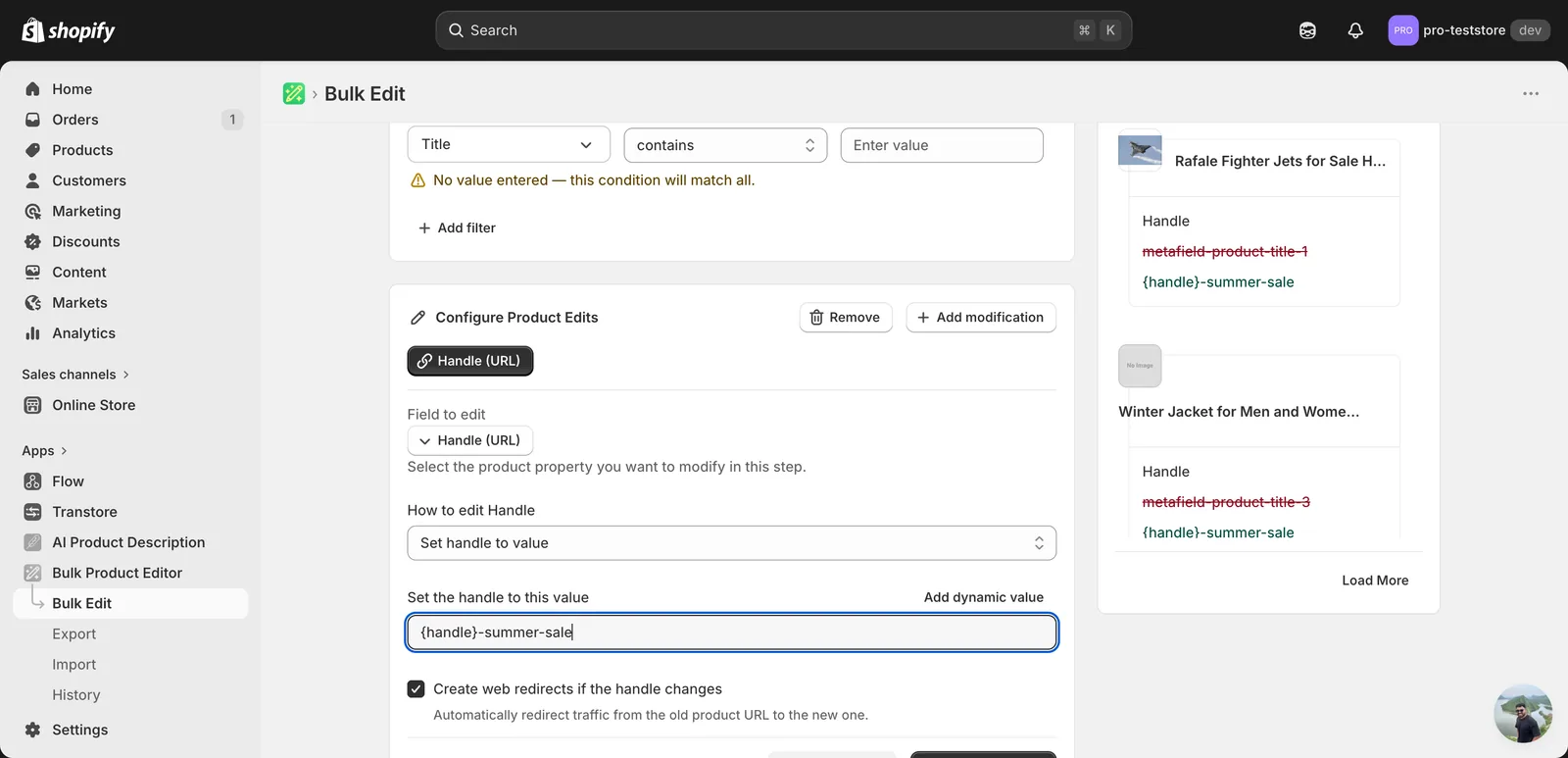Click the Flow app icon
This screenshot has width=1568, height=758.
tap(32, 481)
